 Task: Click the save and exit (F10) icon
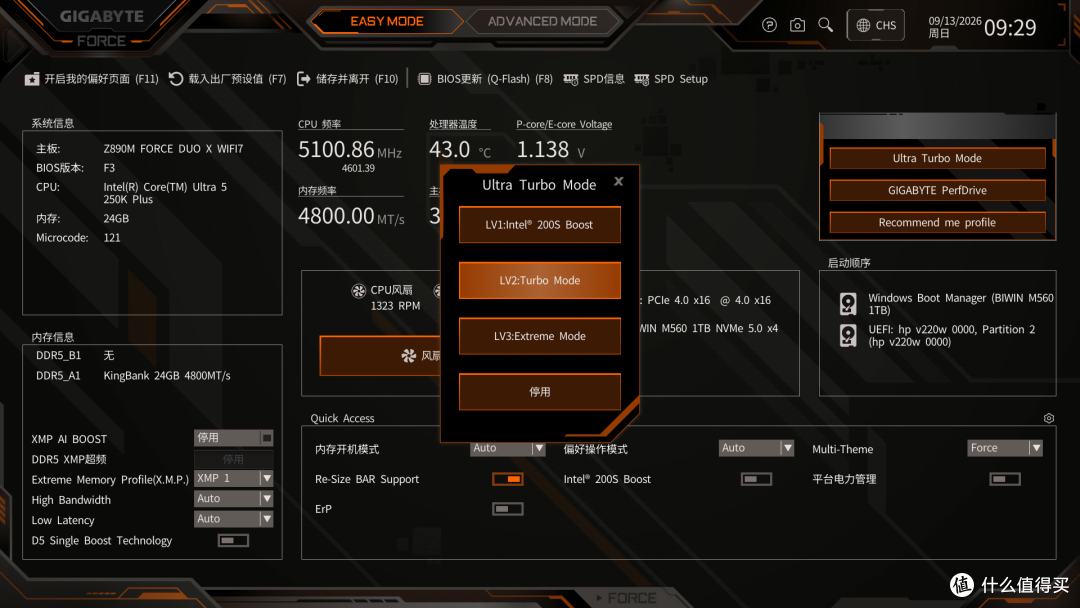click(303, 79)
